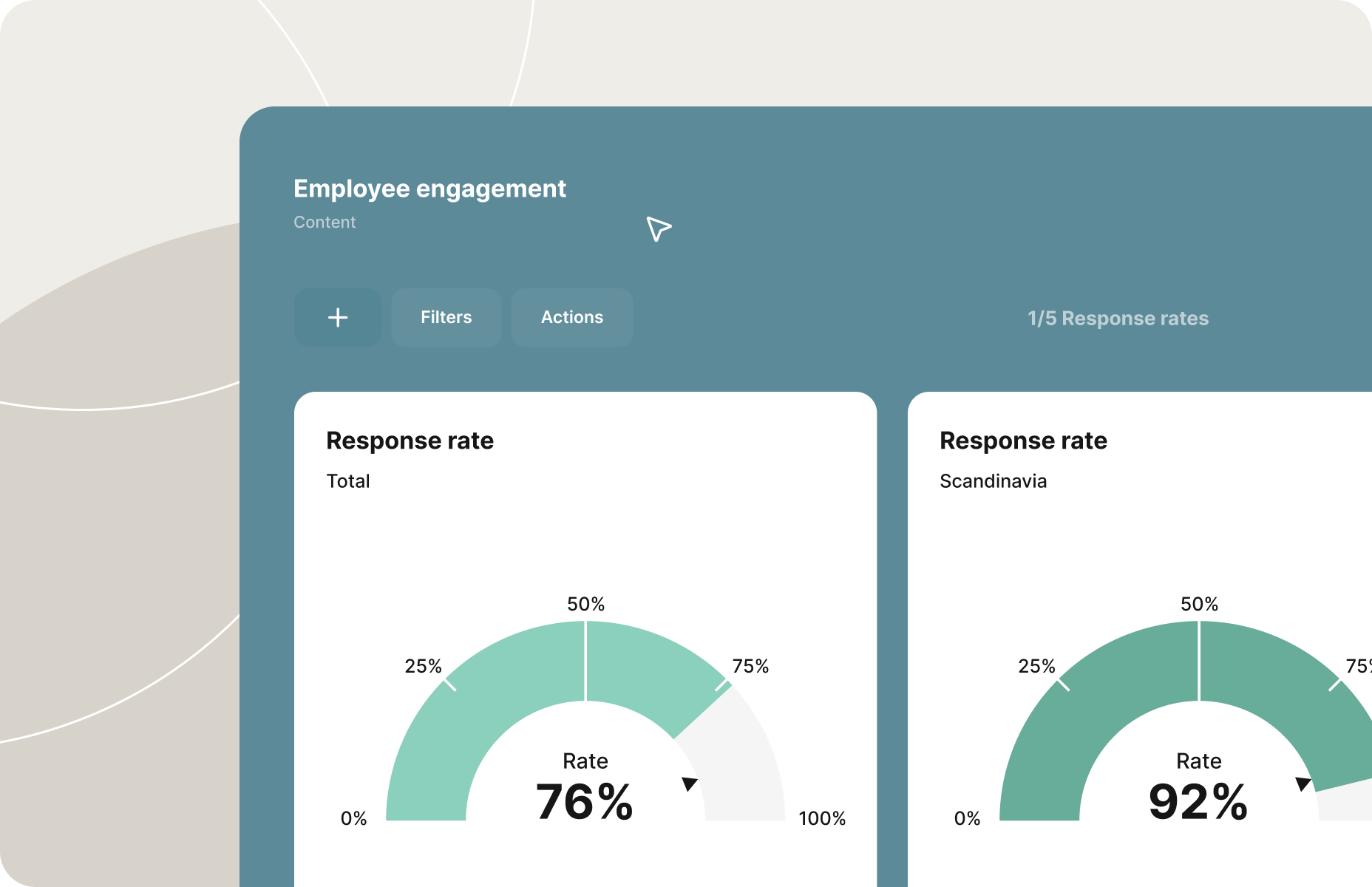Click the 25% tick mark on the Scandinavia gauge
The width and height of the screenshot is (1372, 887).
(1064, 684)
